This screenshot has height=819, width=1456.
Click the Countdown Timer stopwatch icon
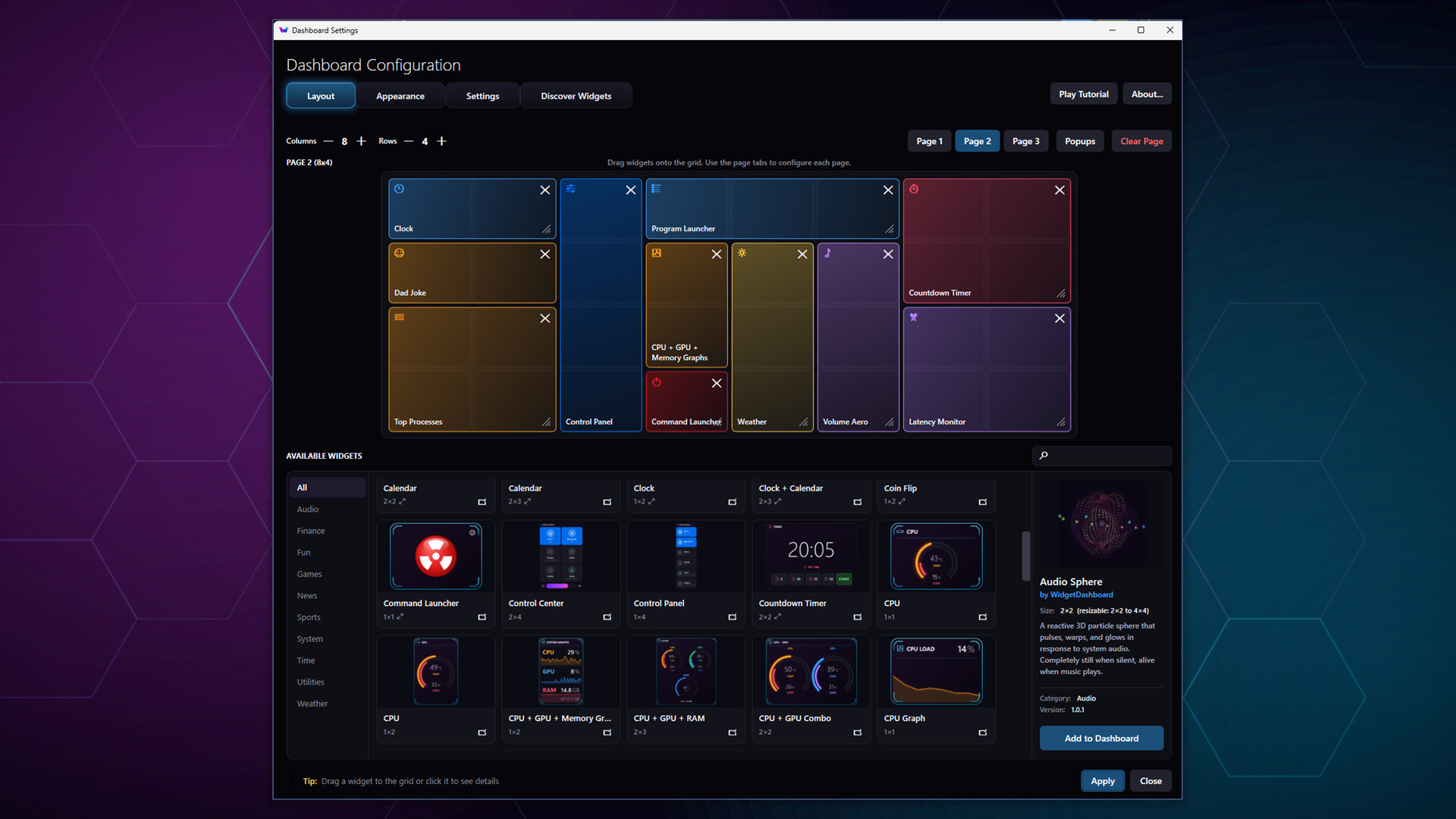tap(914, 189)
